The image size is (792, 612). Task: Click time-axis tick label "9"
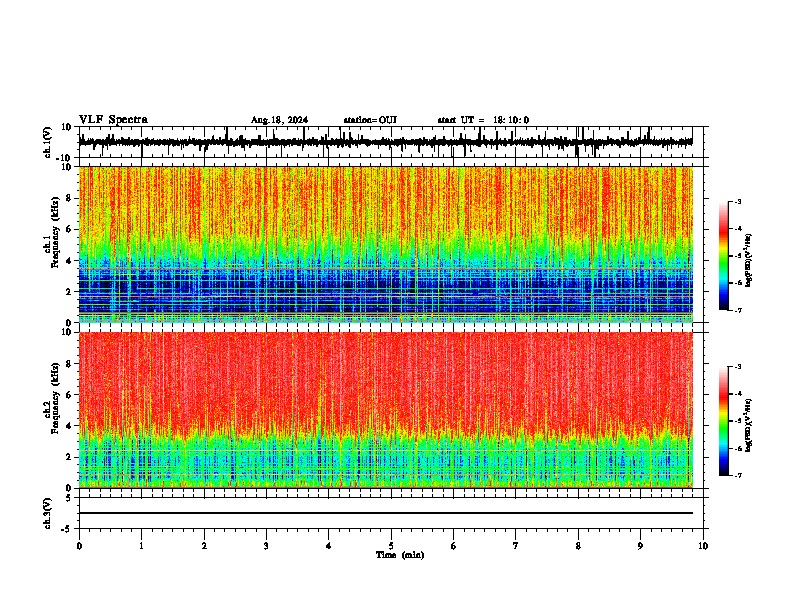(640, 546)
